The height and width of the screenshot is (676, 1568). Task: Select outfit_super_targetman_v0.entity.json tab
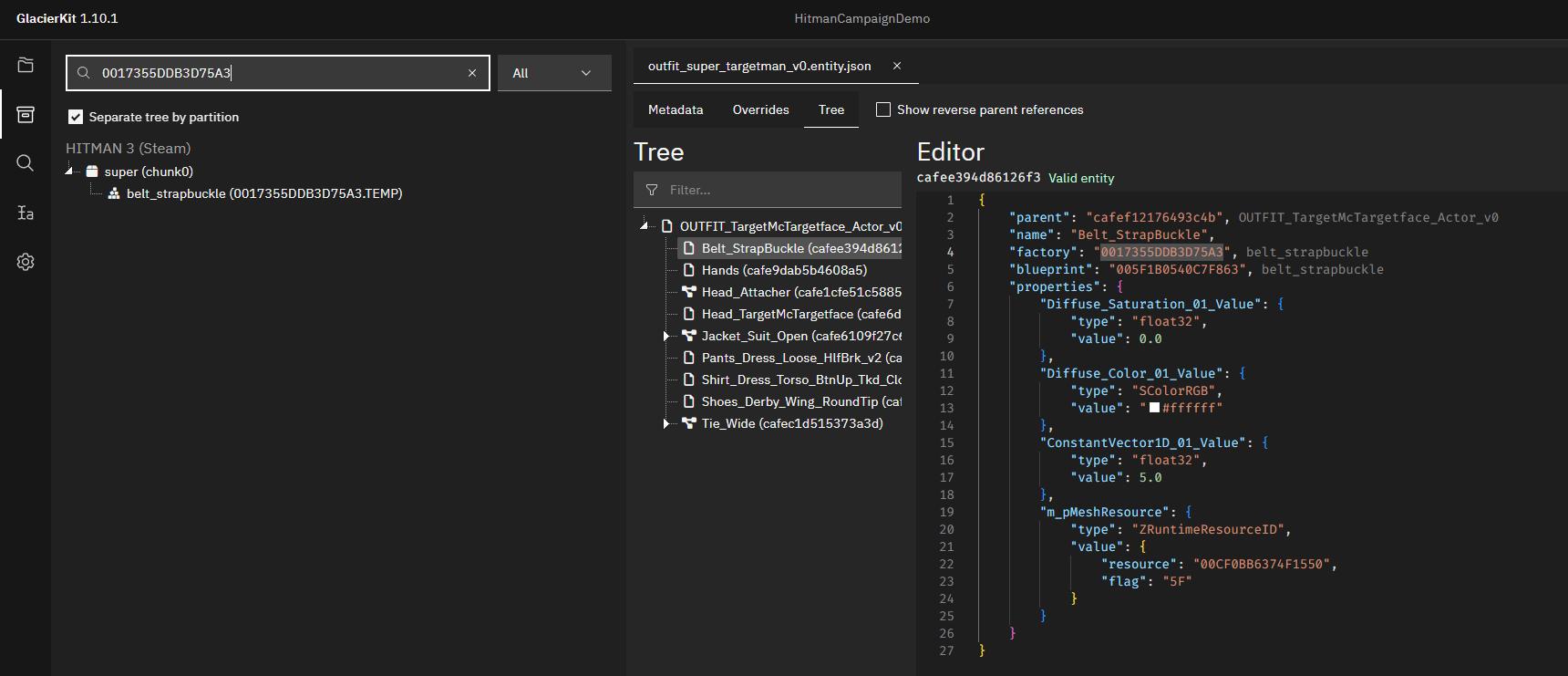coord(759,66)
